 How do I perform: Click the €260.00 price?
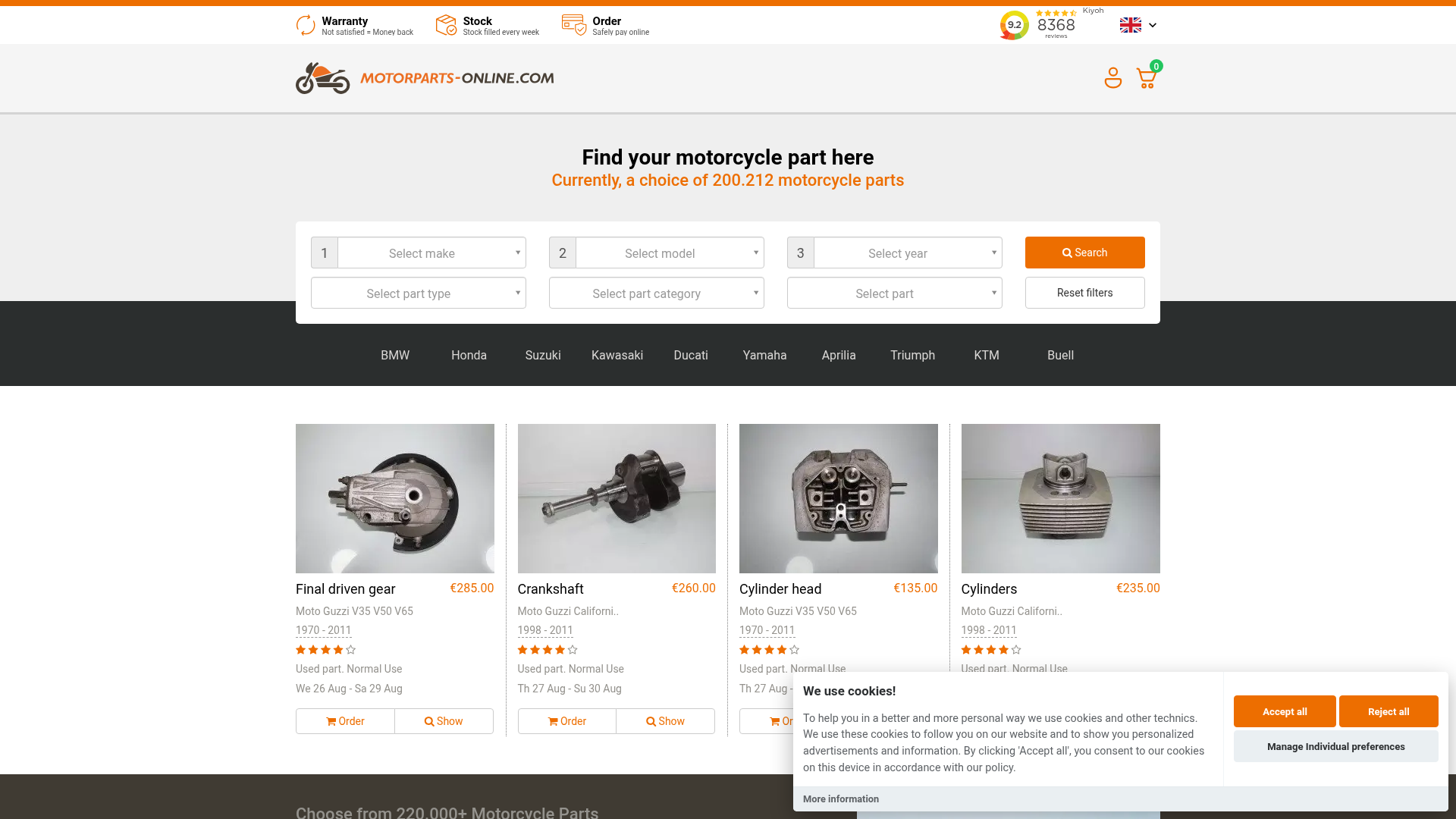point(694,588)
